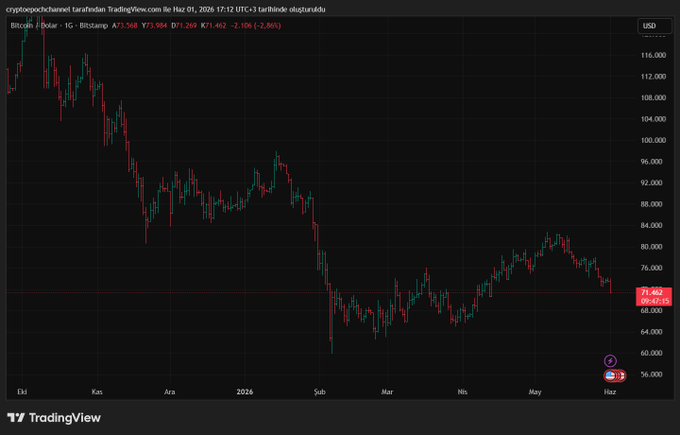Image resolution: width=680 pixels, height=435 pixels.
Task: Click the 2026 year label on time axis
Action: [245, 392]
